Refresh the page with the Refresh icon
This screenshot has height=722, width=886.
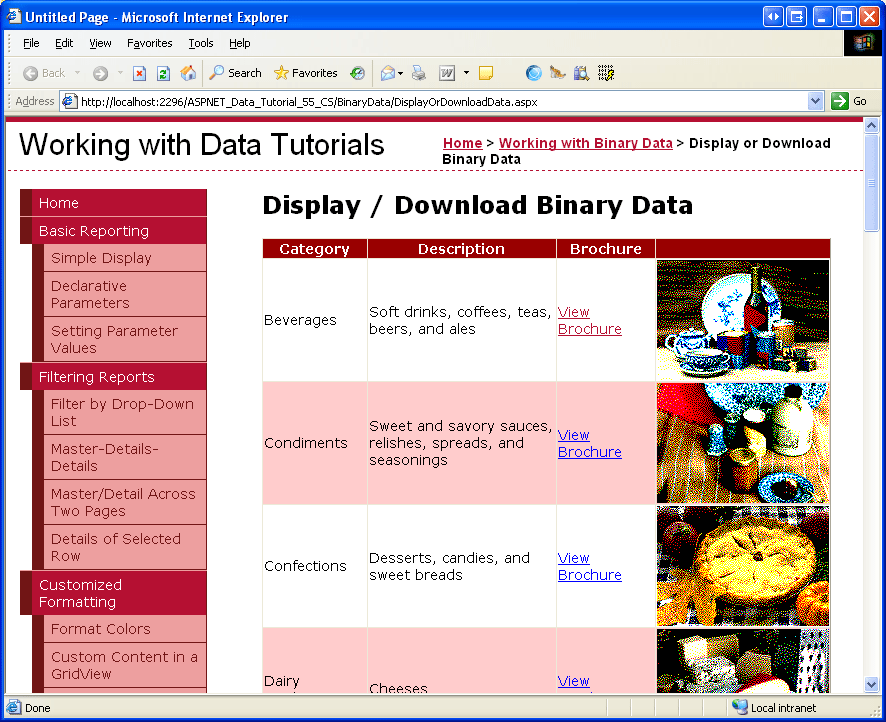click(x=163, y=73)
